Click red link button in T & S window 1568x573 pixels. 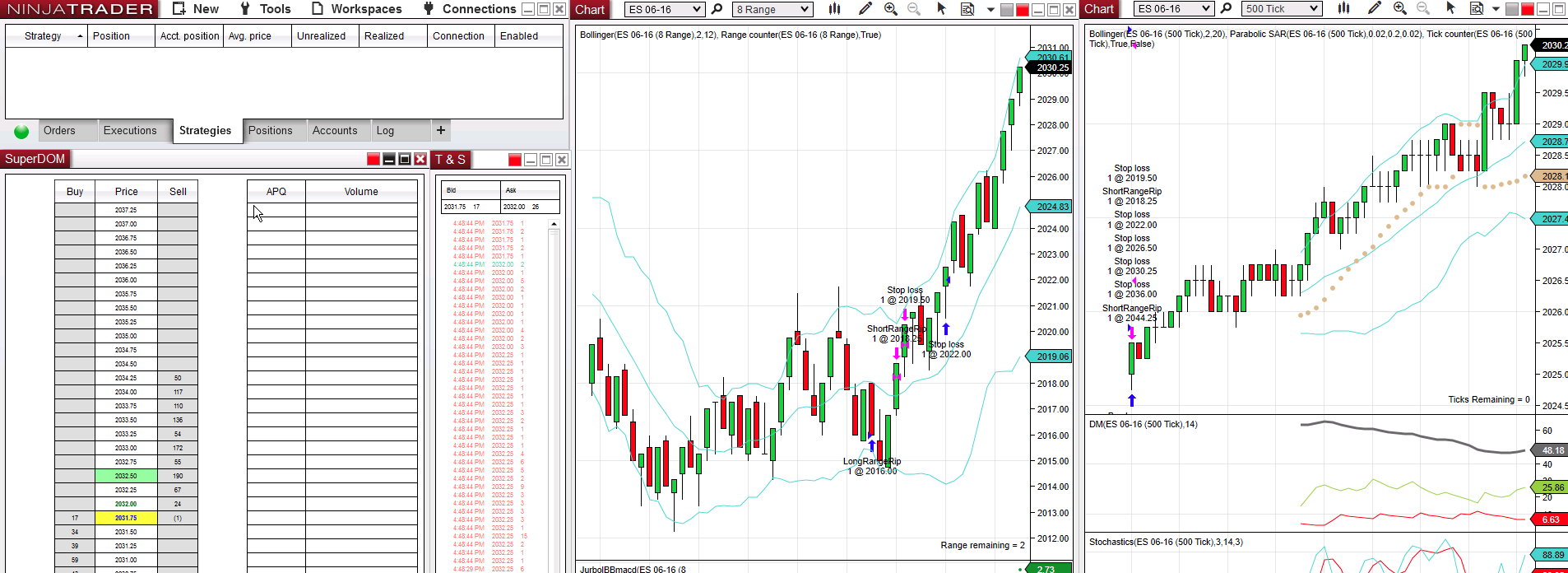click(x=515, y=160)
